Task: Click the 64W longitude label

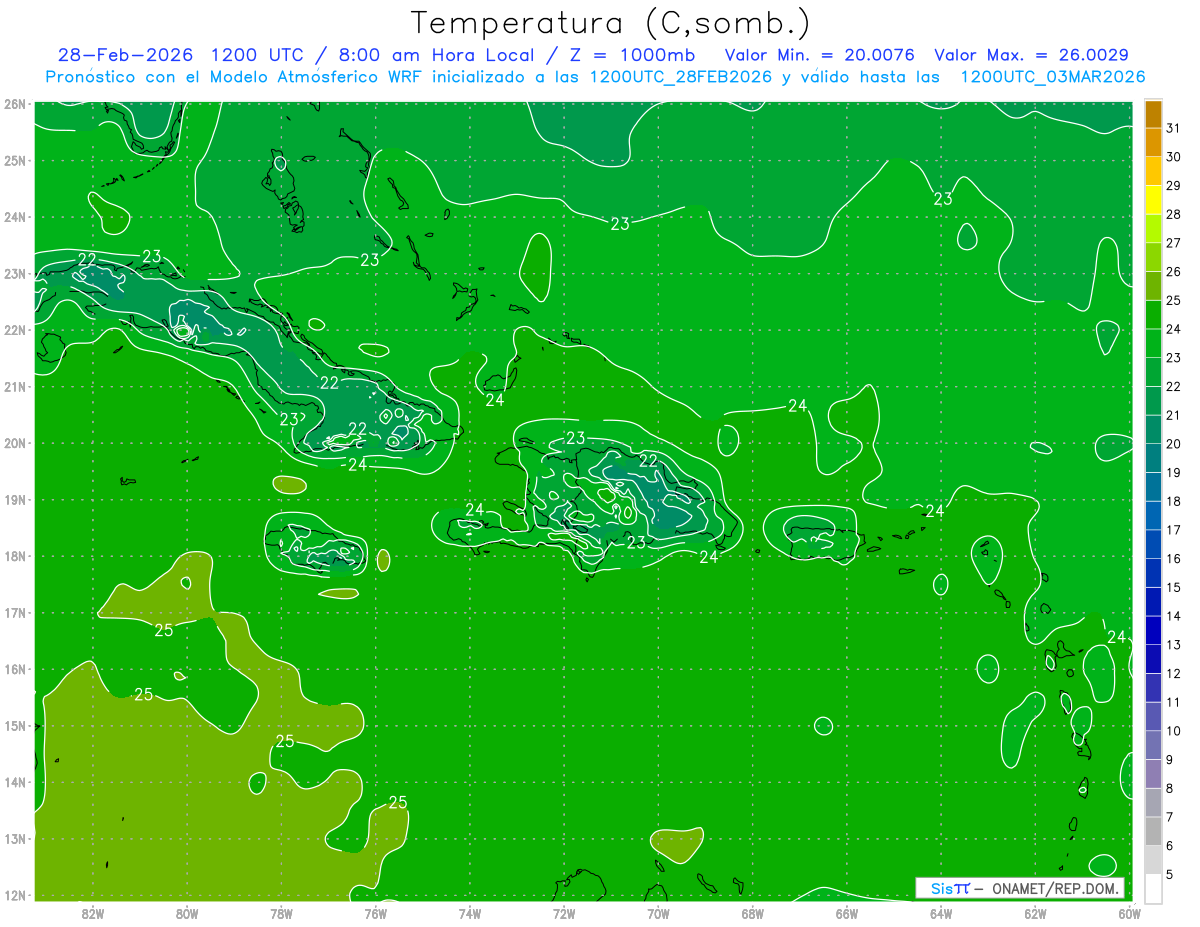Action: (x=941, y=912)
